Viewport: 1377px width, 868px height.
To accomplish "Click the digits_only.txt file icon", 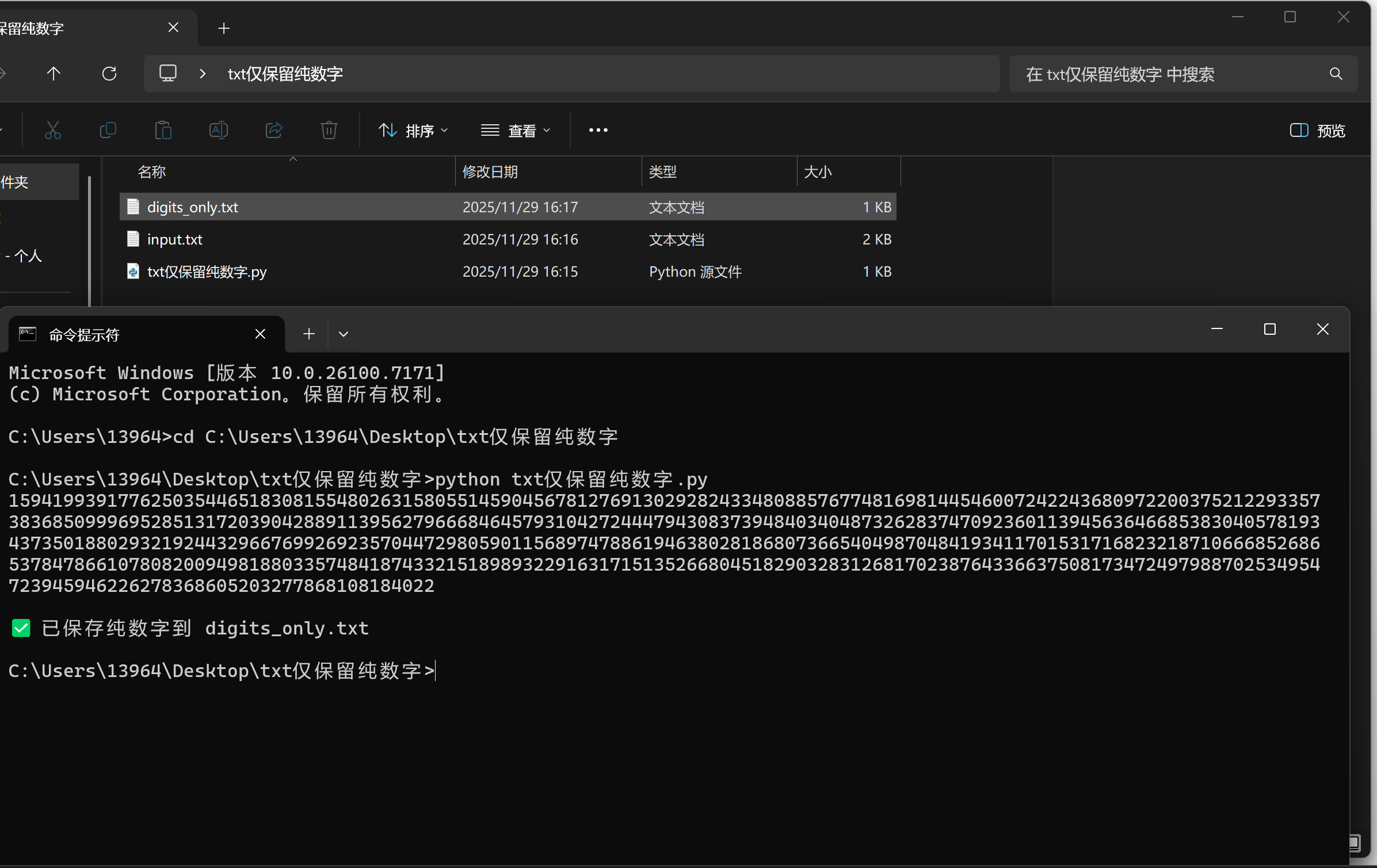I will click(133, 207).
